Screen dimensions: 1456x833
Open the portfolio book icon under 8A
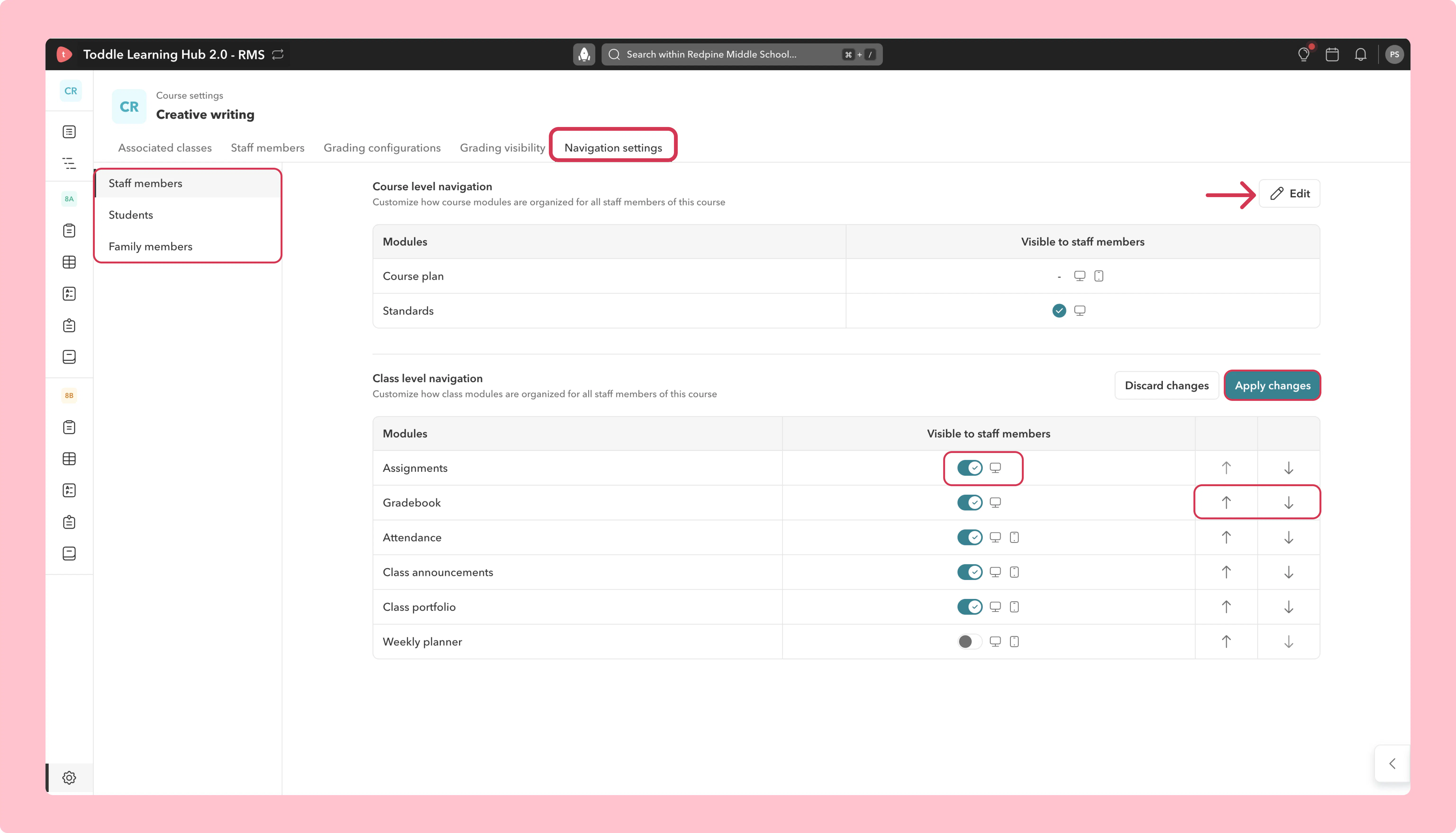(x=69, y=357)
